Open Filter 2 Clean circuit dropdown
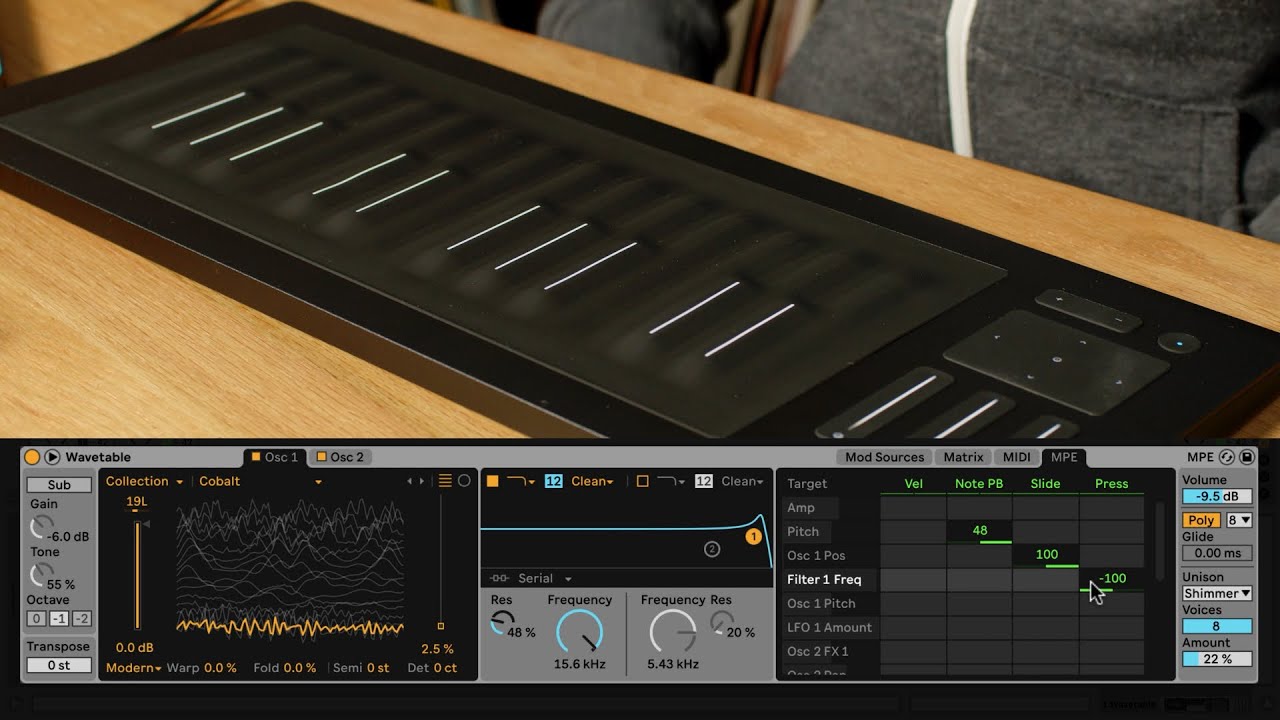1280x720 pixels. click(x=742, y=481)
